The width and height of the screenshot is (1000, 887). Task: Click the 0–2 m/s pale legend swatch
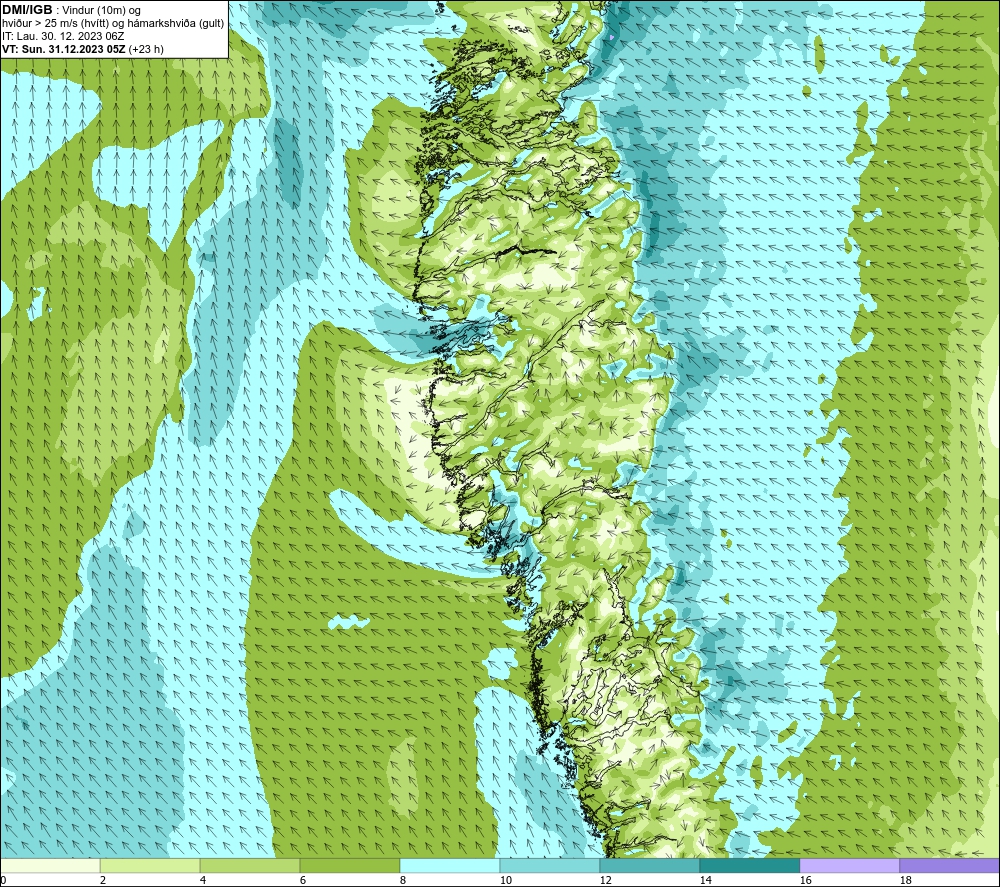(x=50, y=865)
